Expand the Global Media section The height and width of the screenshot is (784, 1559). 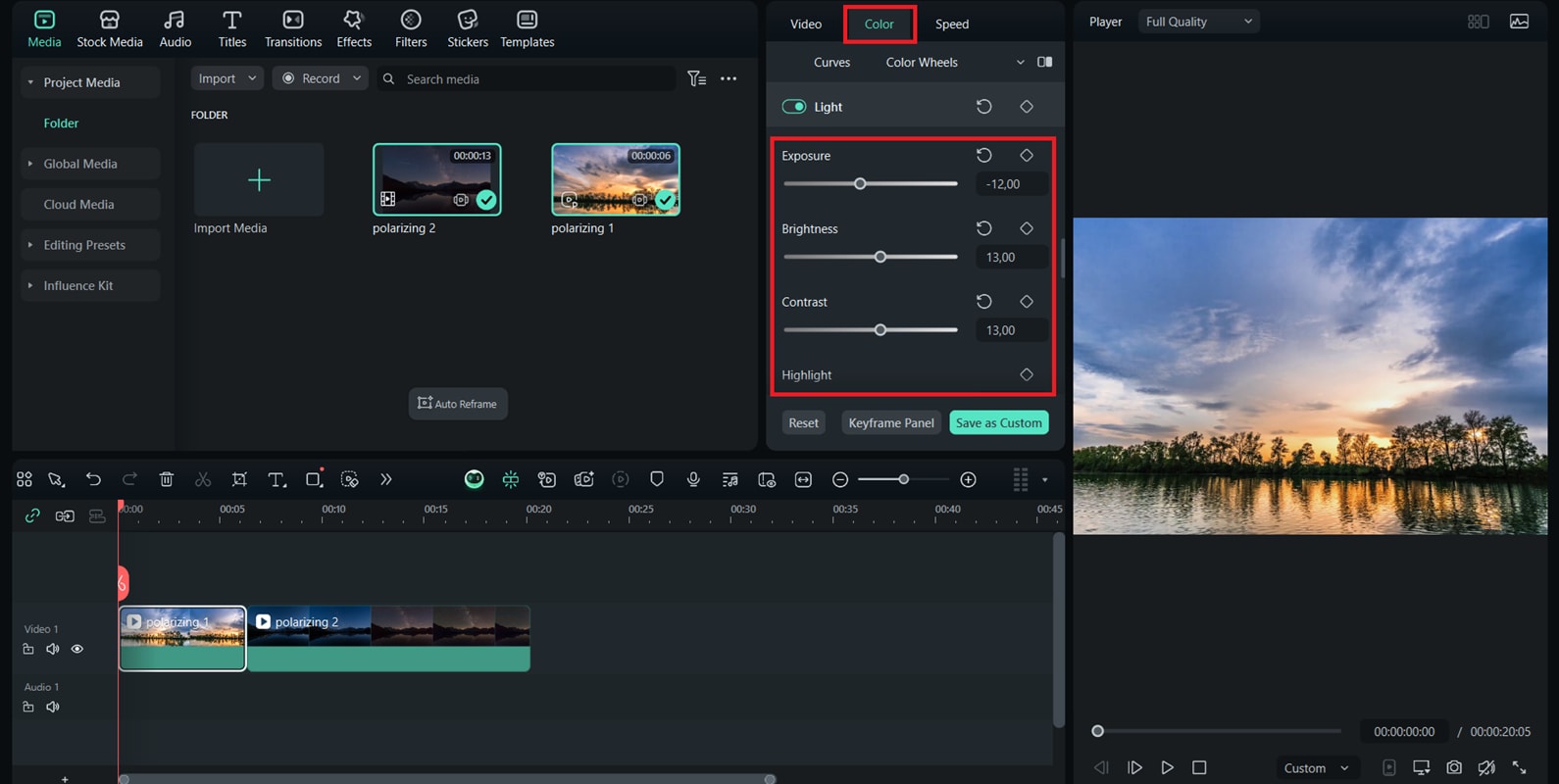[30, 164]
